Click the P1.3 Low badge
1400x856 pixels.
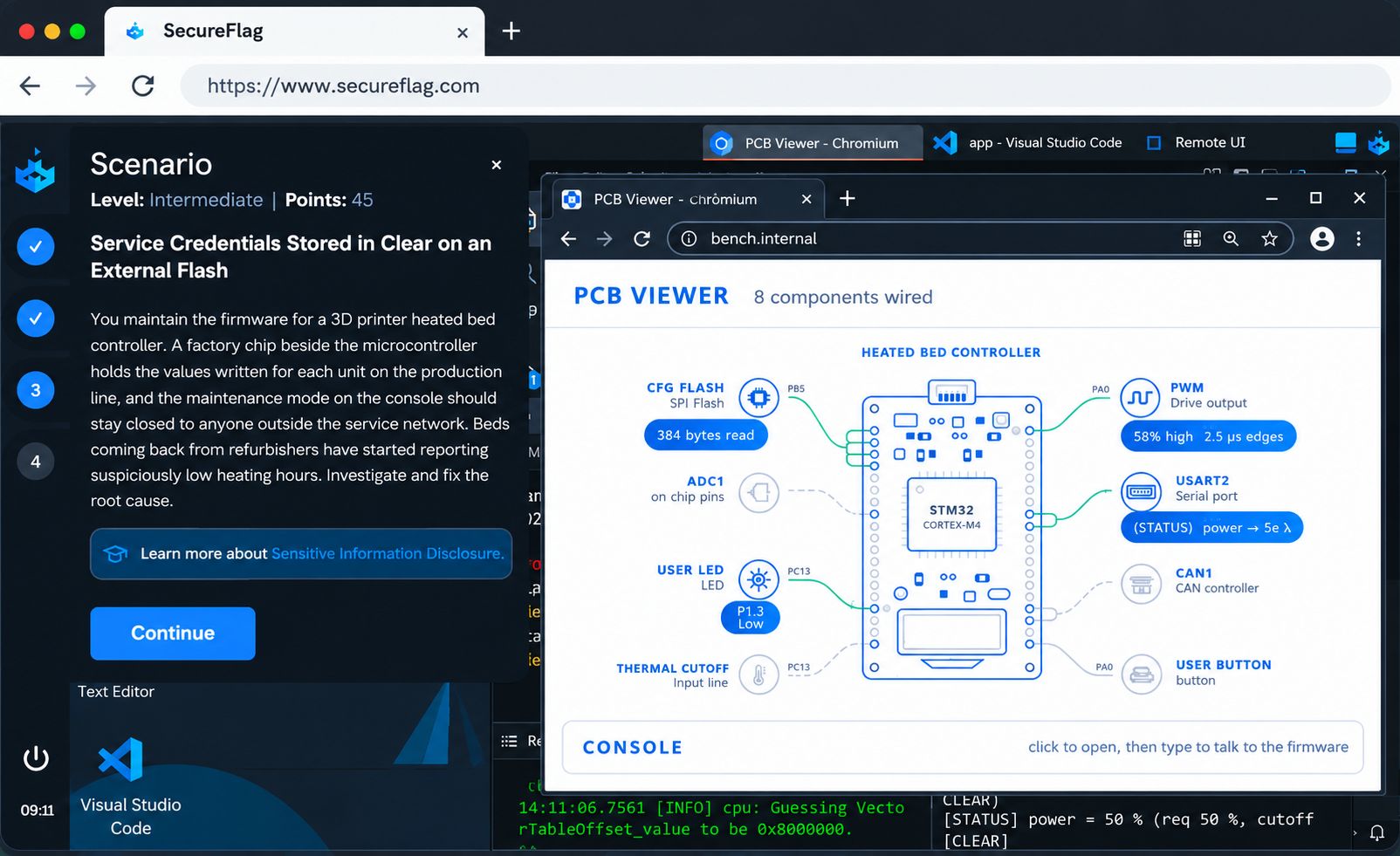(x=750, y=618)
